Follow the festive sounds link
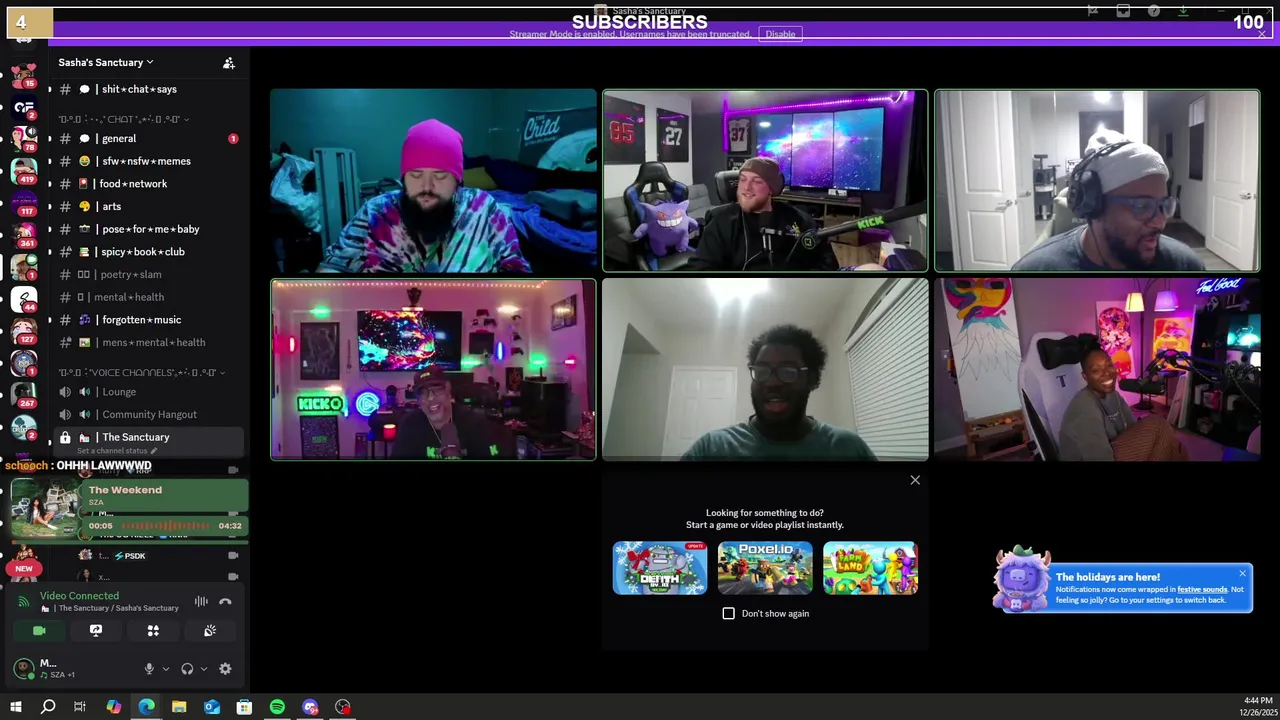This screenshot has height=720, width=1280. click(x=1202, y=589)
